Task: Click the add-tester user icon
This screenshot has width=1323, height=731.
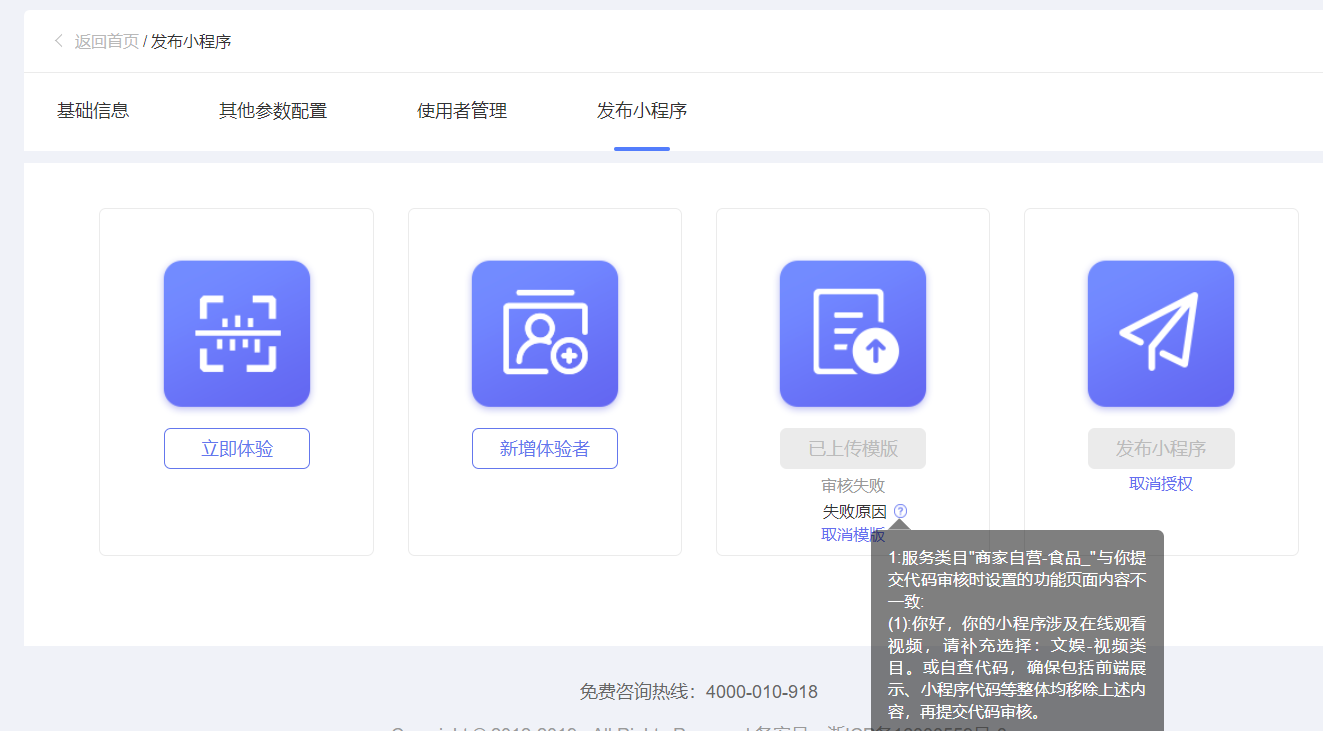Action: click(545, 334)
